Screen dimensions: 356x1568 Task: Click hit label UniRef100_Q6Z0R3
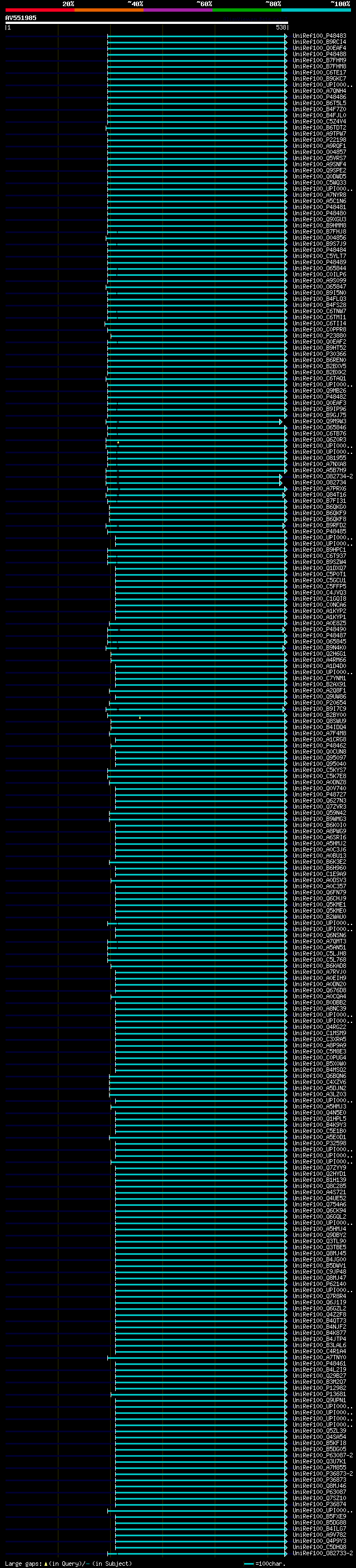tap(319, 439)
